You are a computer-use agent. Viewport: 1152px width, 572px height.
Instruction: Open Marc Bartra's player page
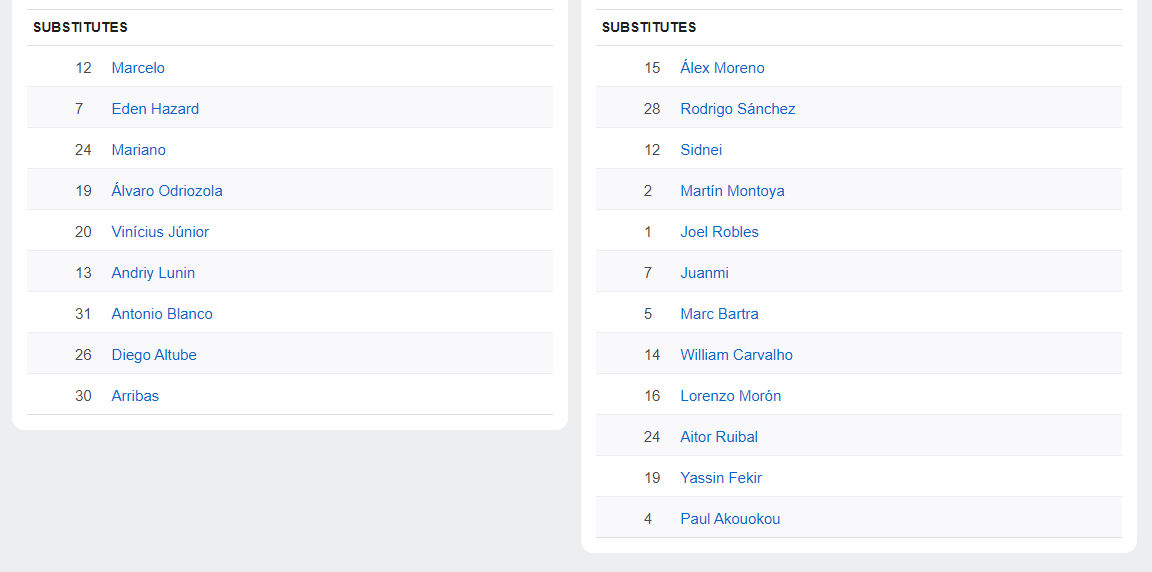[x=719, y=314]
